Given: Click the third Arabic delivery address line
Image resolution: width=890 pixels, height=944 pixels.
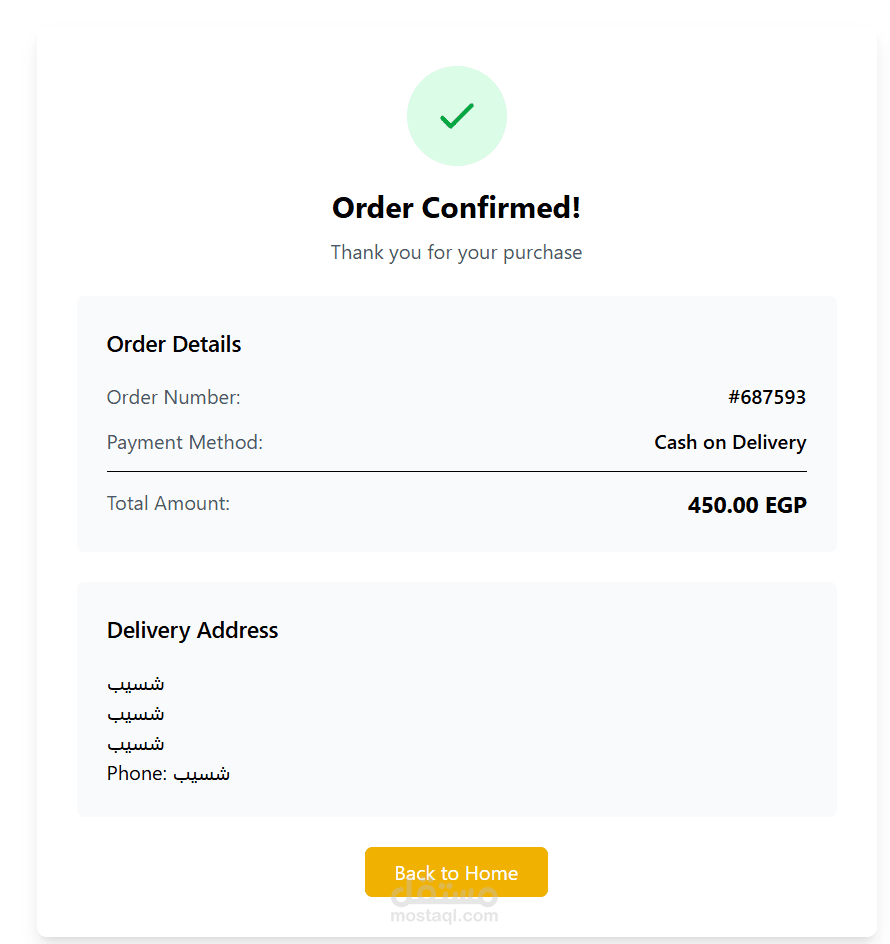Looking at the screenshot, I should pyautogui.click(x=136, y=744).
